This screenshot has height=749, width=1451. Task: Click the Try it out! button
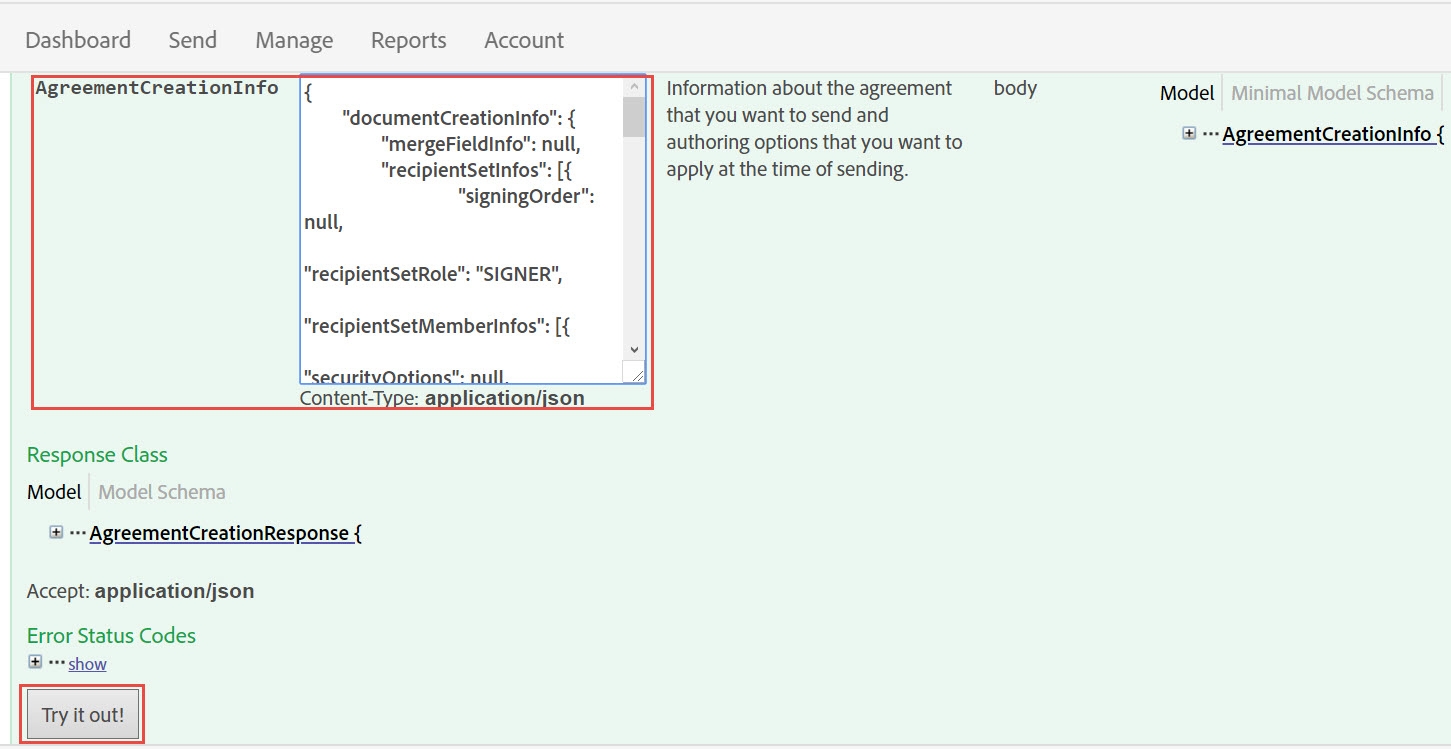click(x=82, y=713)
